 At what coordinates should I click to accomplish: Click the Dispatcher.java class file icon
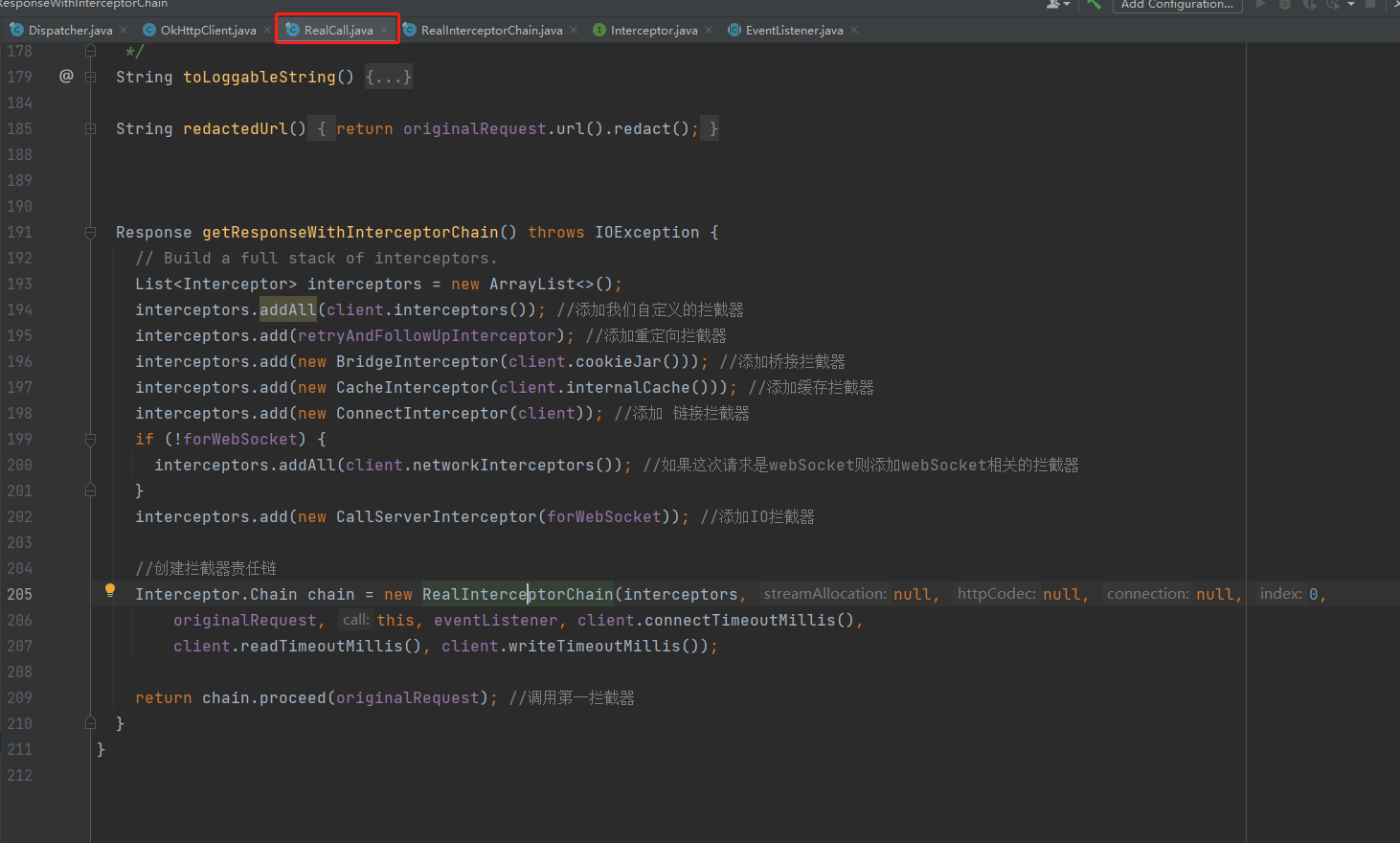tap(16, 30)
